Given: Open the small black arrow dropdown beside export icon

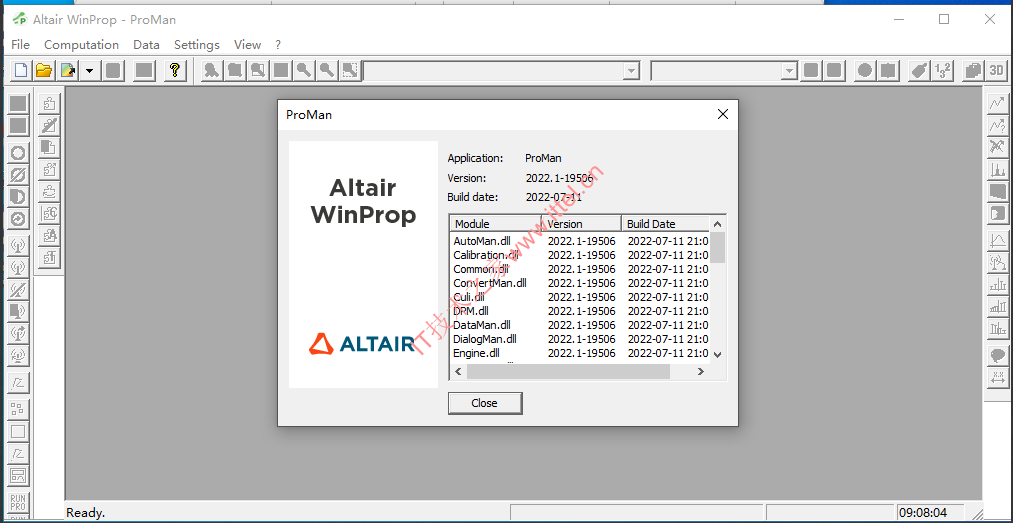Looking at the screenshot, I should coord(90,70).
